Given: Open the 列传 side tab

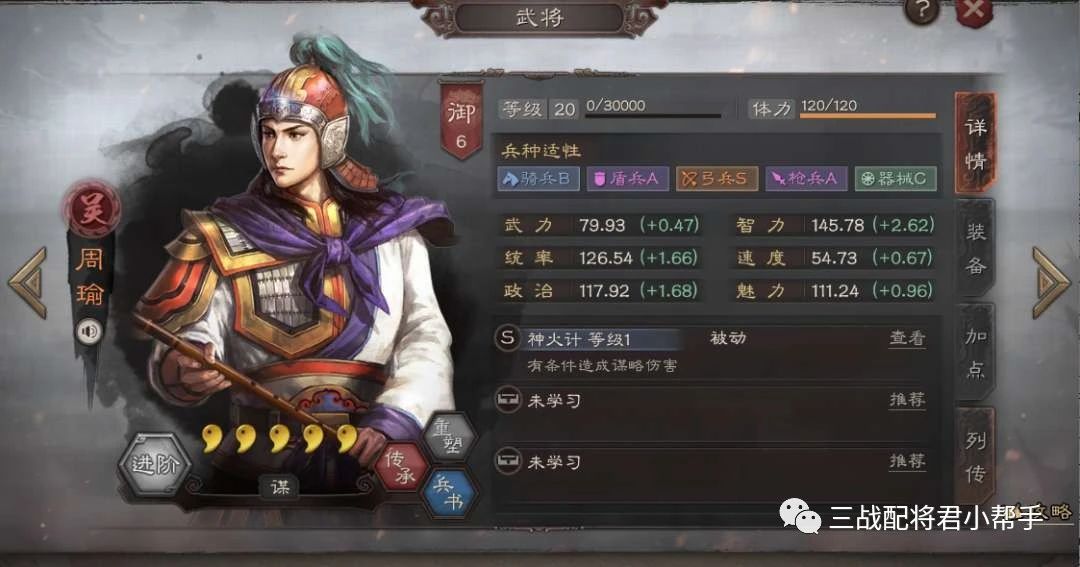Looking at the screenshot, I should (x=975, y=457).
